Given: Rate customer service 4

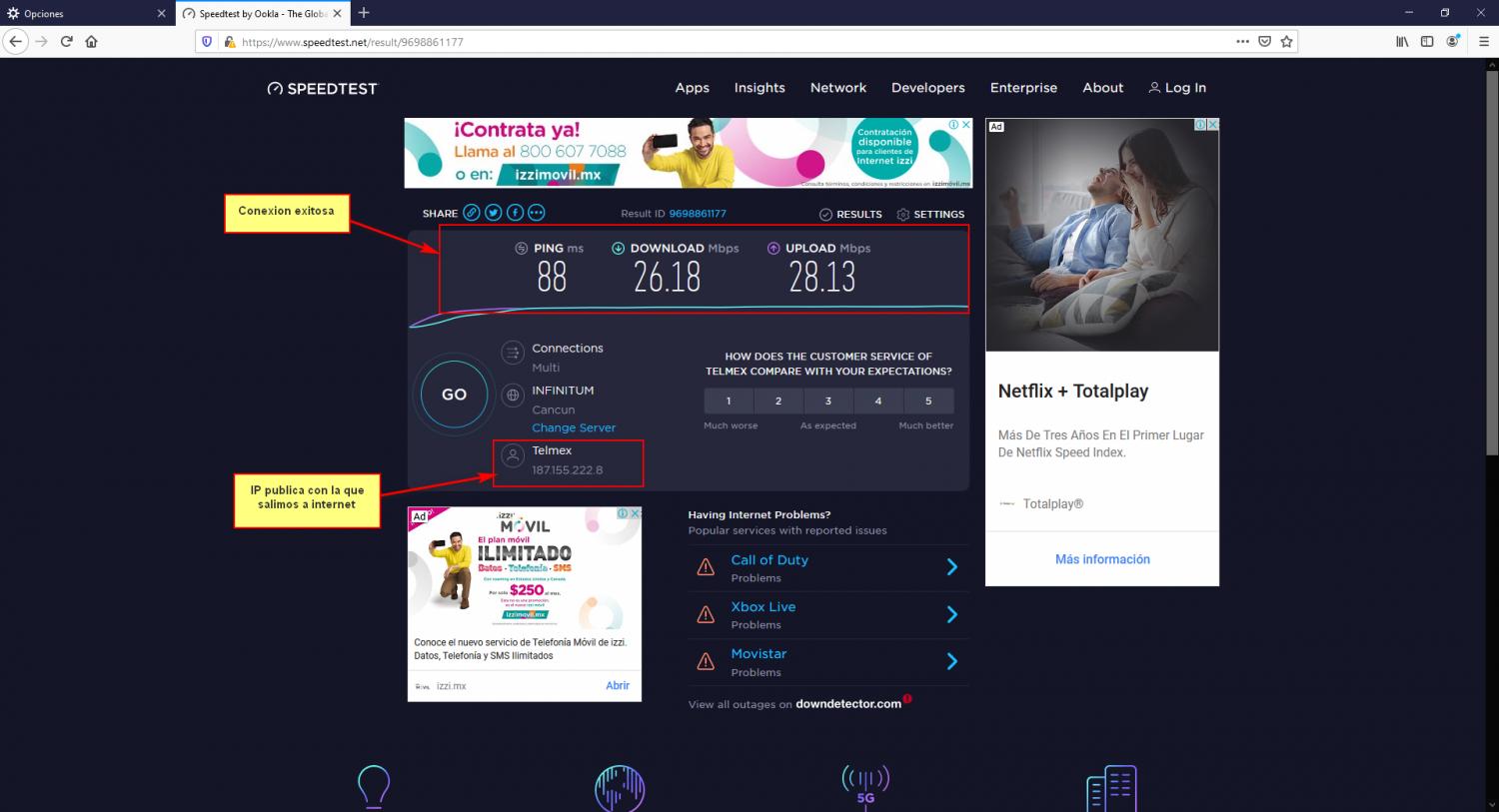Looking at the screenshot, I should (x=878, y=401).
